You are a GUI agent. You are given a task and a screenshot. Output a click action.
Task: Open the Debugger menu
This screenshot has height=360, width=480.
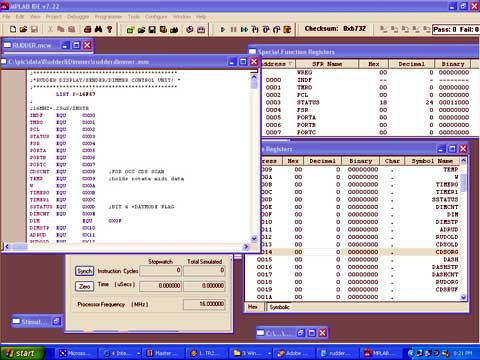click(78, 17)
